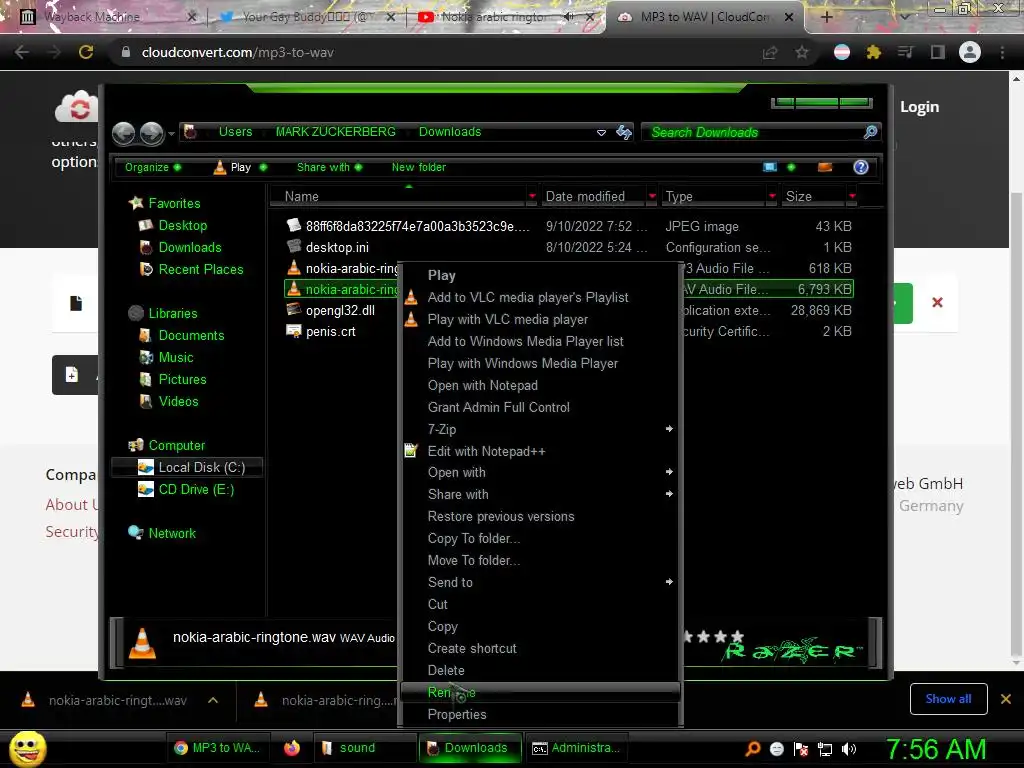Viewport: 1024px width, 768px height.
Task: Refresh the Downloads folder address bar
Action: click(624, 133)
